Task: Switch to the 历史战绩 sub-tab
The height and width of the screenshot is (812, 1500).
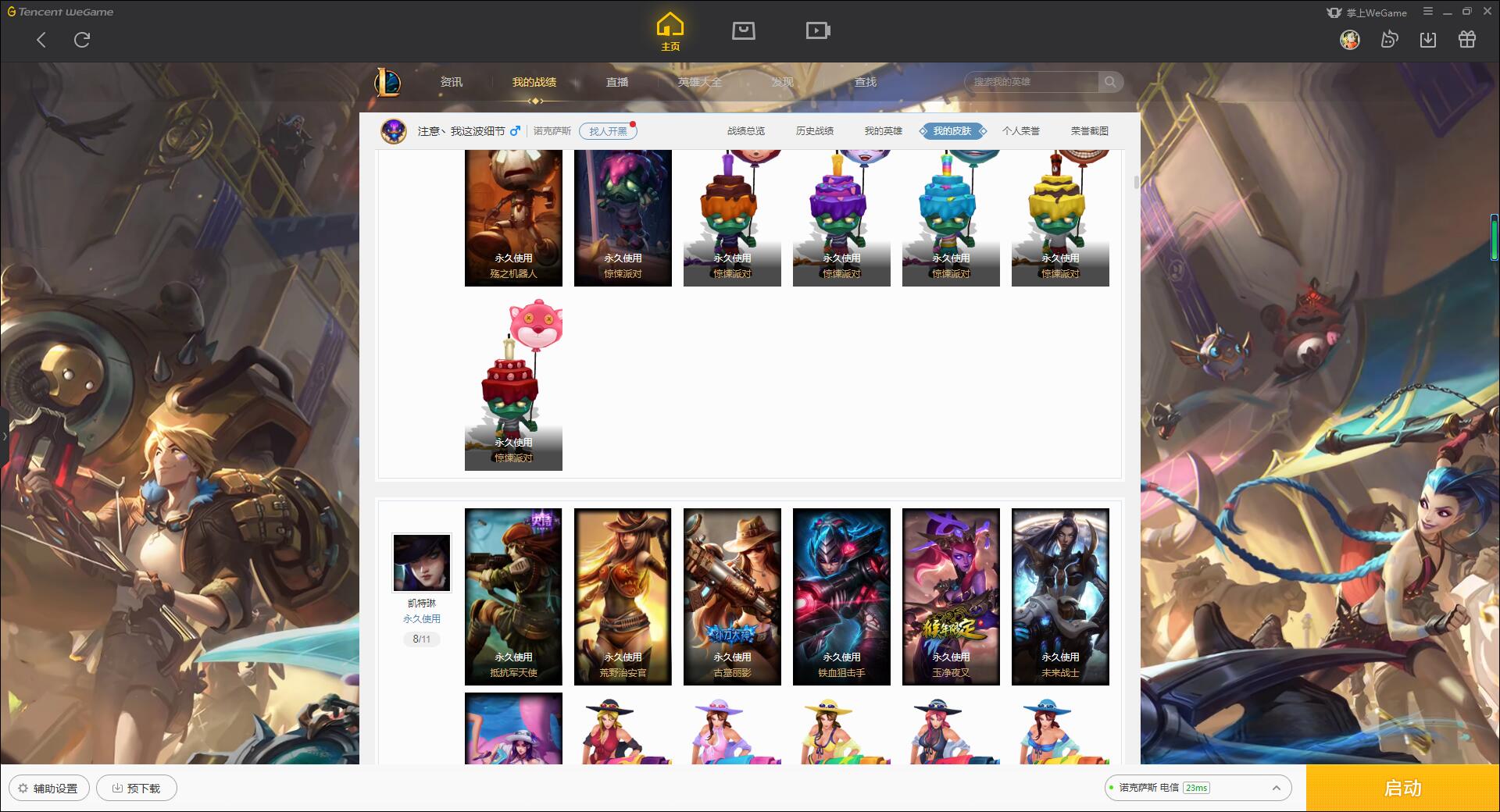Action: (x=815, y=131)
